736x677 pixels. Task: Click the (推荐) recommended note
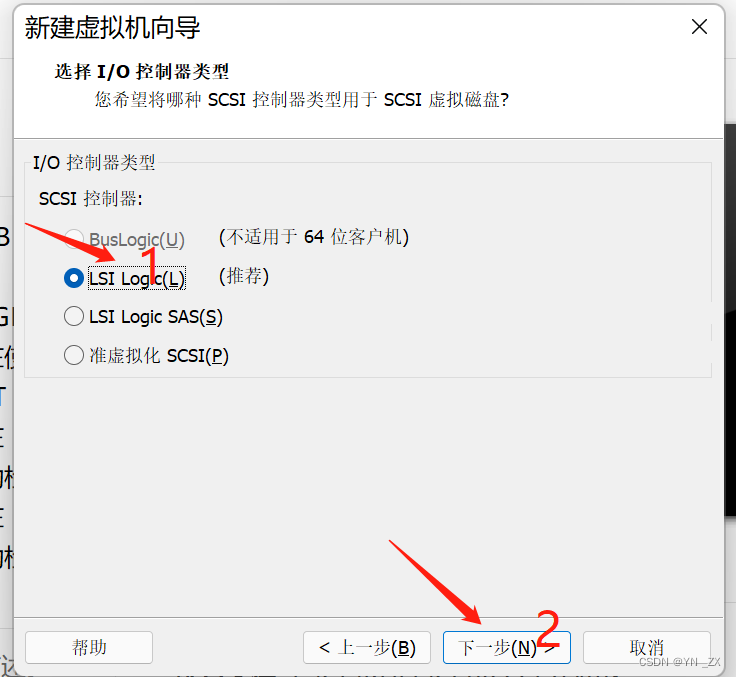244,276
